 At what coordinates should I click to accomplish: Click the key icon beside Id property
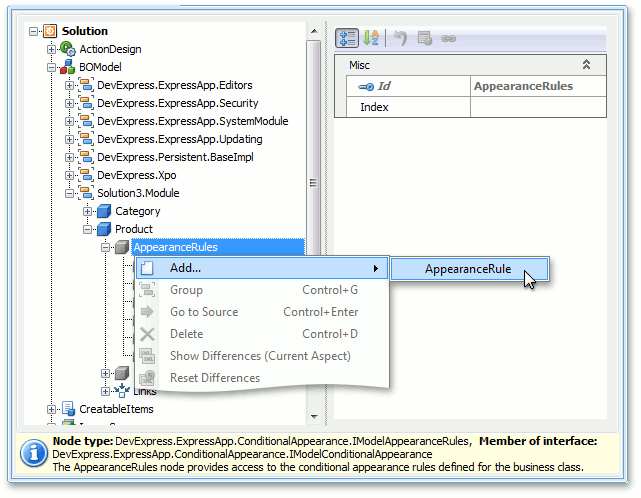366,87
